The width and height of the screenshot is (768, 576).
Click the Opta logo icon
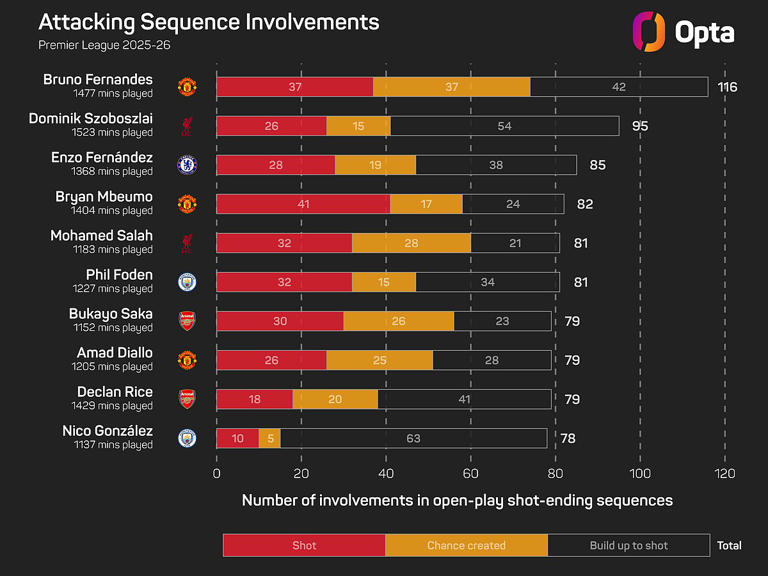pyautogui.click(x=649, y=31)
